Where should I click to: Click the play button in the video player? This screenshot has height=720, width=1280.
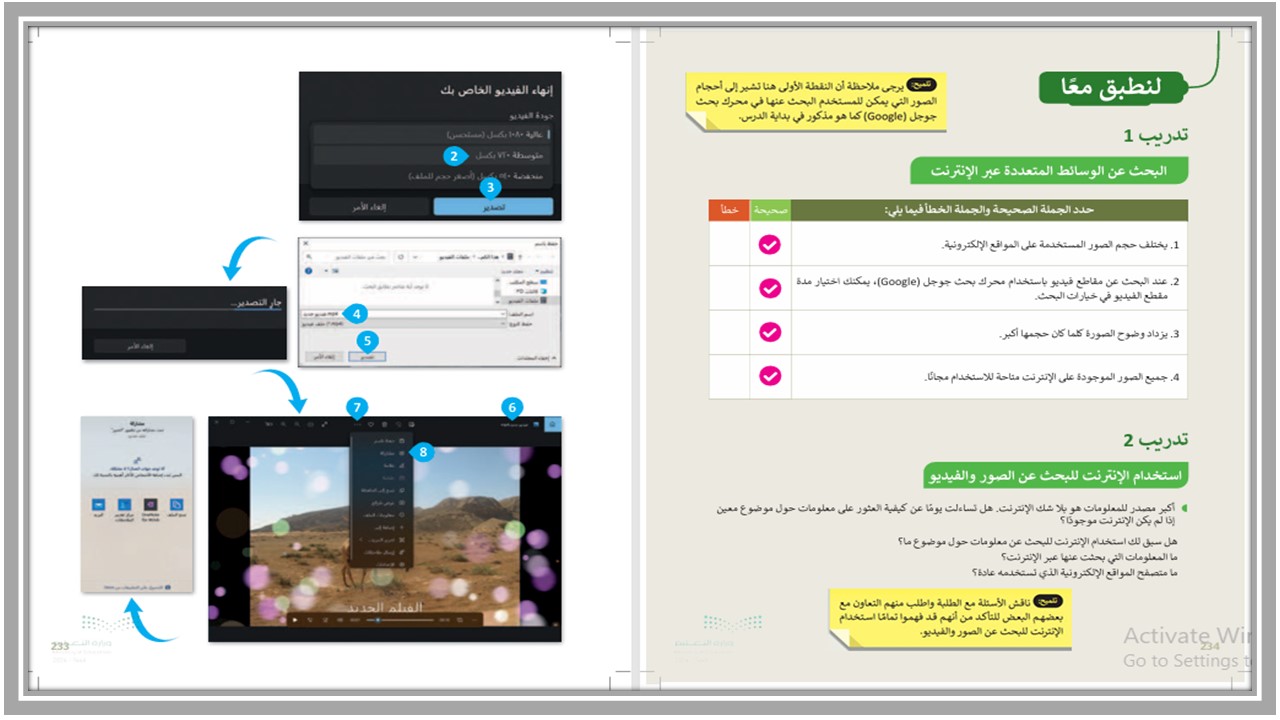tap(294, 619)
